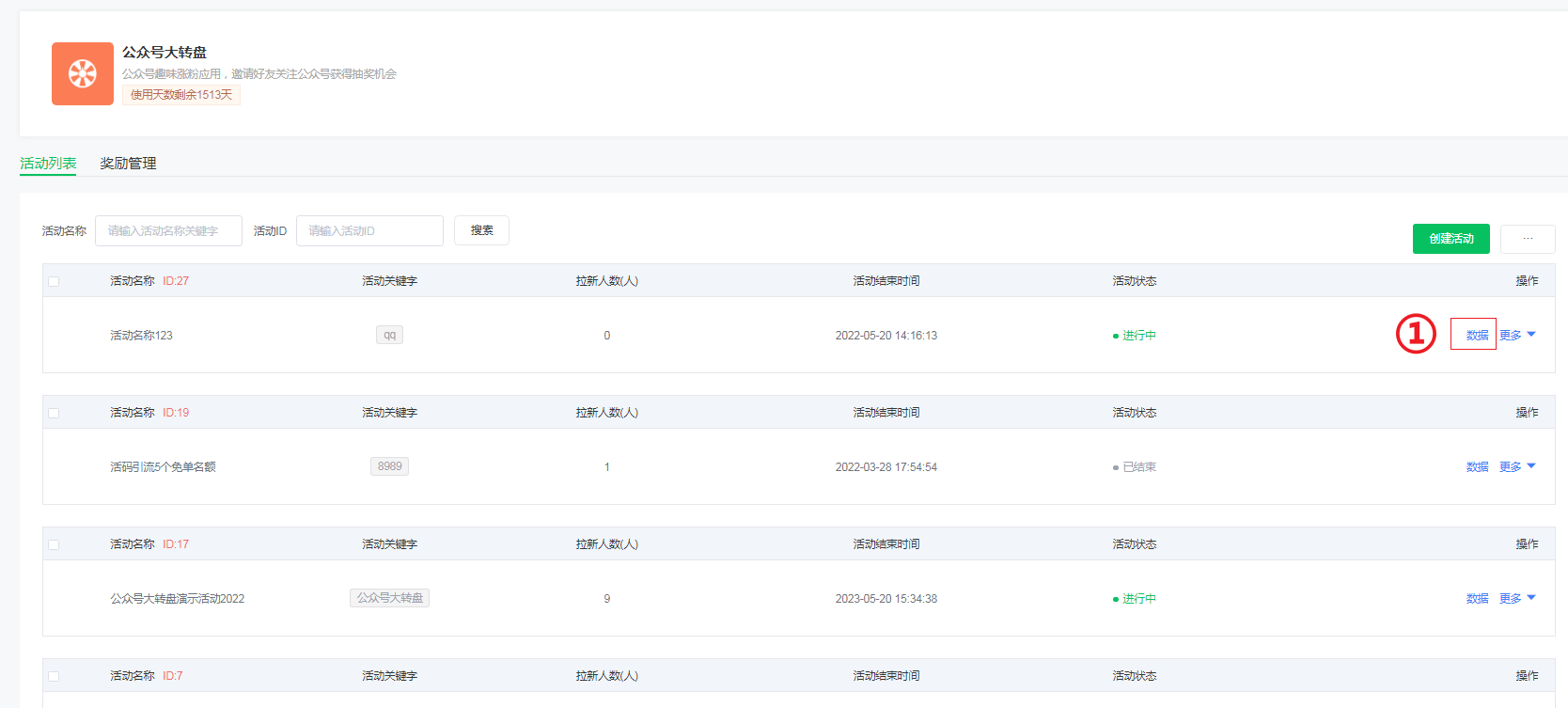Expand 更多 dropdown for 活码引流5个免单名额
Viewport: 1568px width, 708px height.
point(1516,467)
